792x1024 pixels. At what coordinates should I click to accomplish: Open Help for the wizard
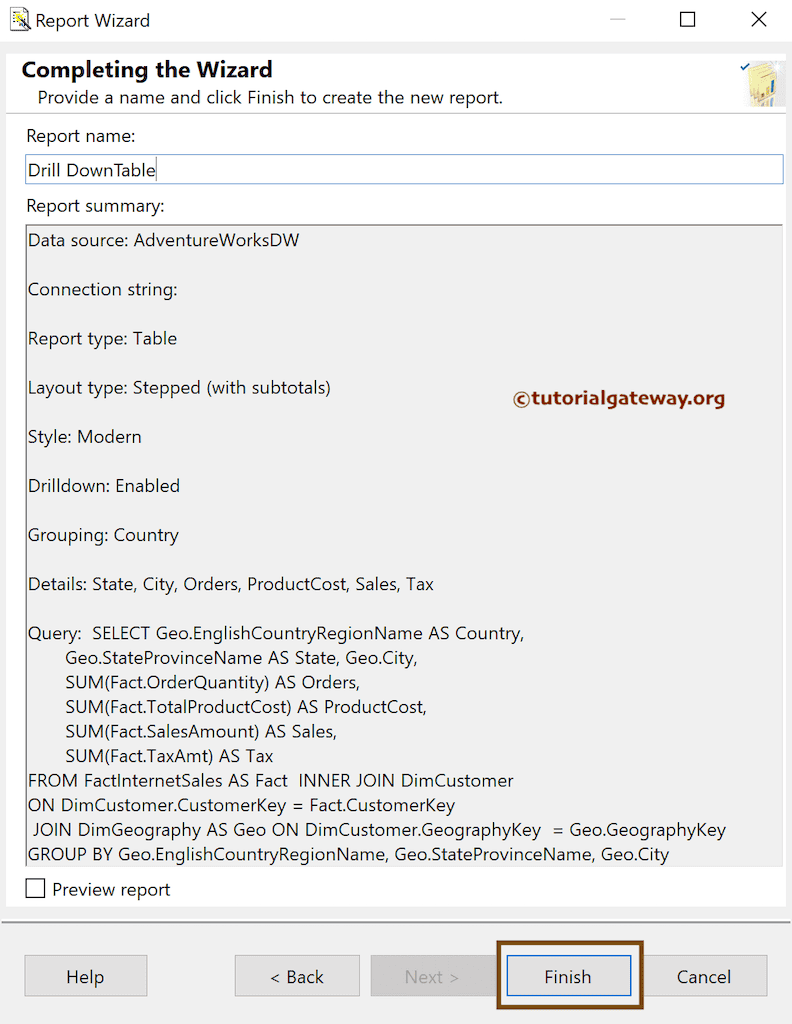click(x=85, y=977)
